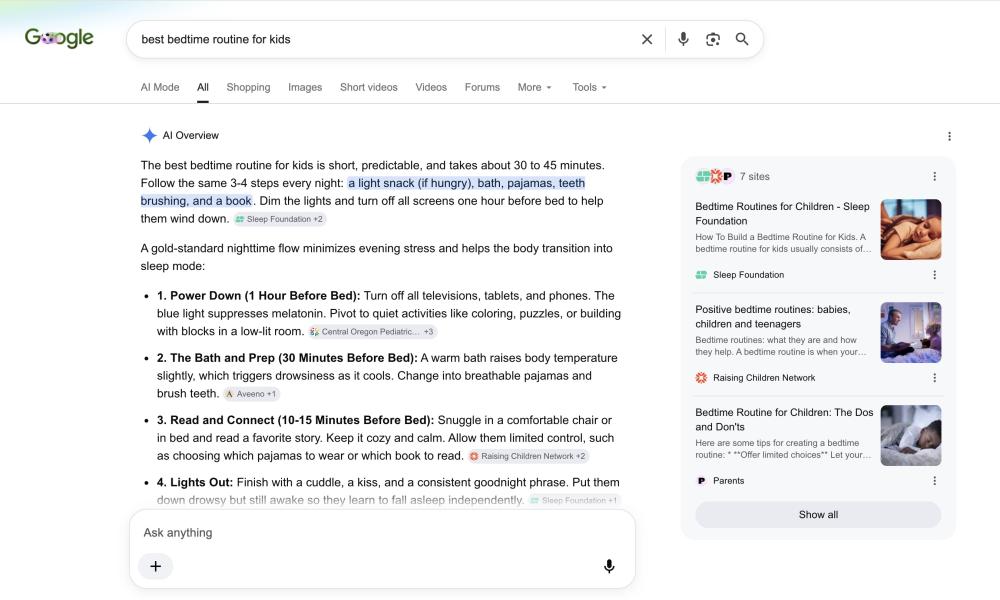This screenshot has width=1000, height=600.
Task: Open the Images tab
Action: tap(305, 87)
